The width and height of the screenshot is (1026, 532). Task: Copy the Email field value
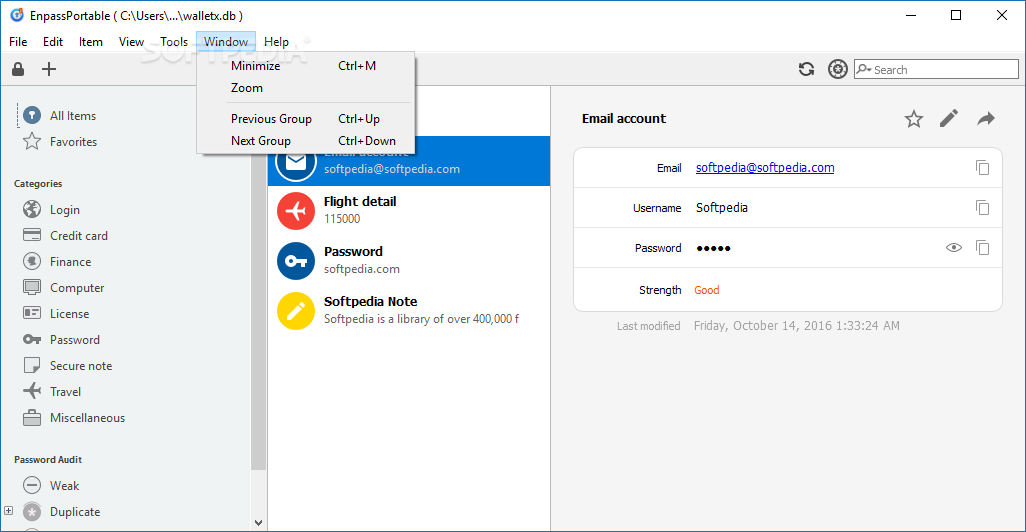tap(982, 168)
